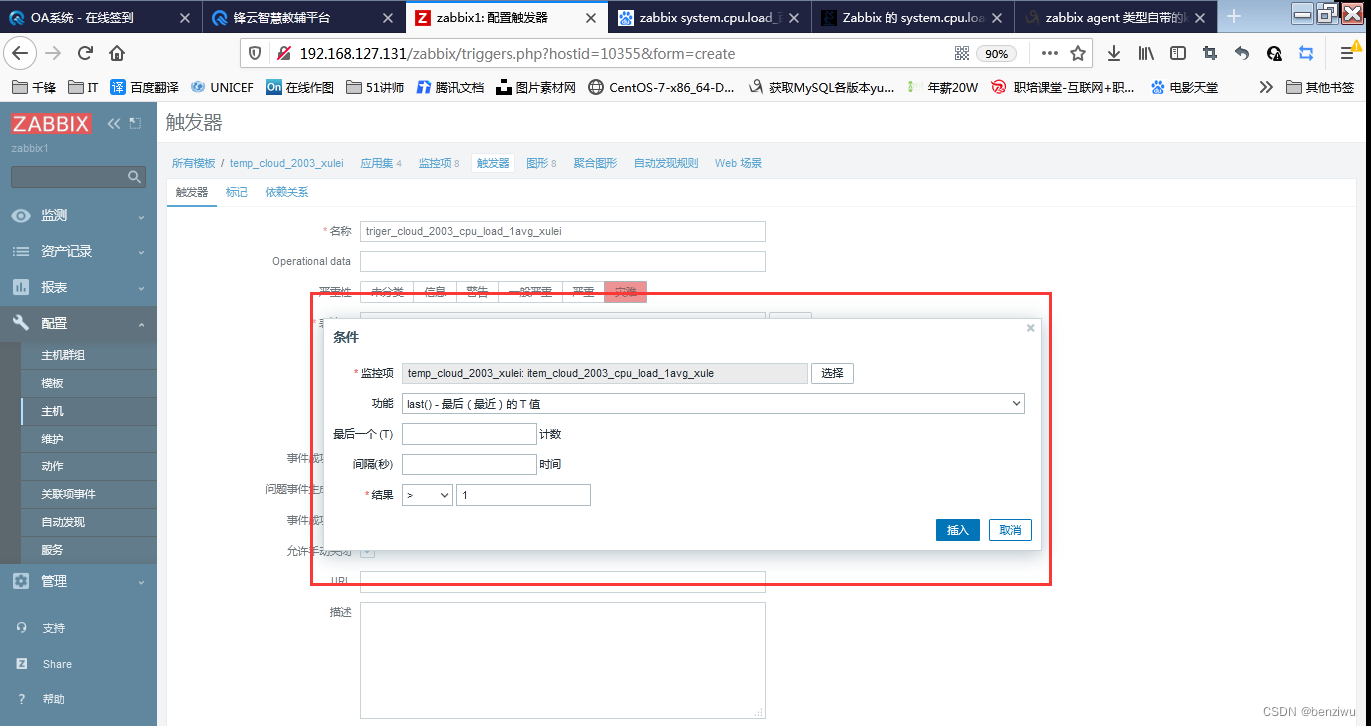
Task: Collapse the Zabbix sidebar with double-chevron icon
Action: 114,123
